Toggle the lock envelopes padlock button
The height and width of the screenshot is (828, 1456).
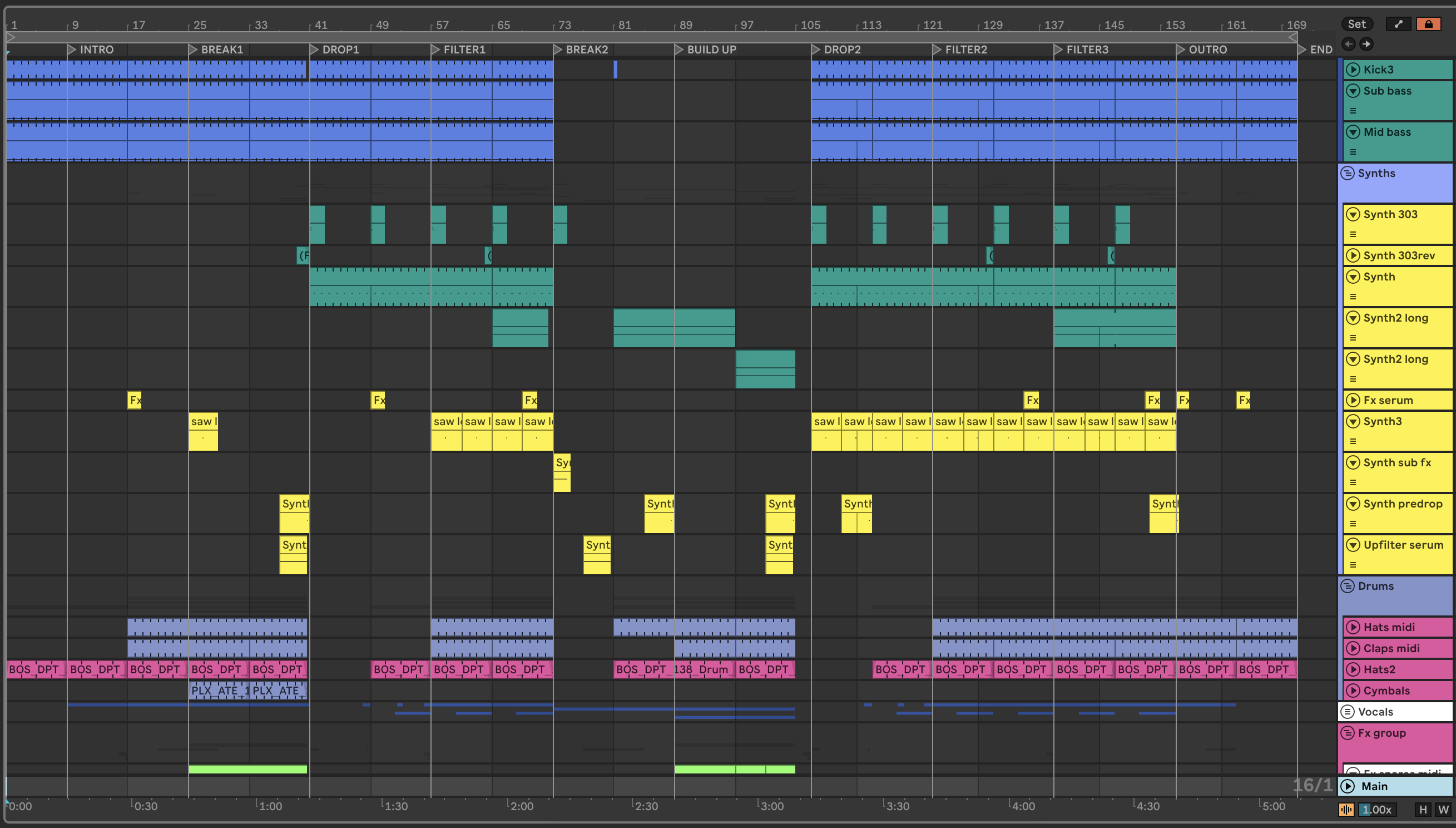click(1428, 24)
